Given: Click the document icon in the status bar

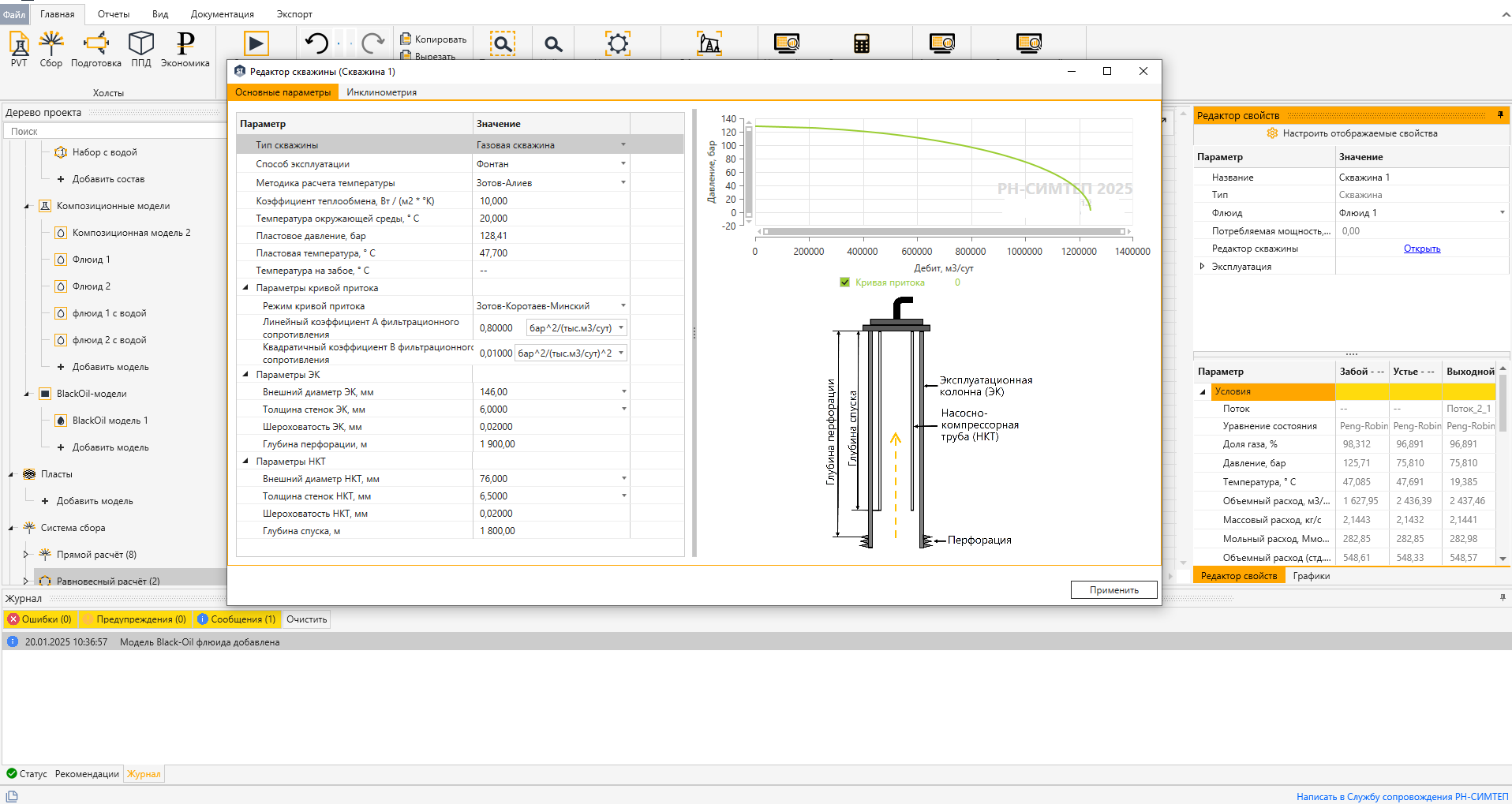Looking at the screenshot, I should pyautogui.click(x=12, y=796).
